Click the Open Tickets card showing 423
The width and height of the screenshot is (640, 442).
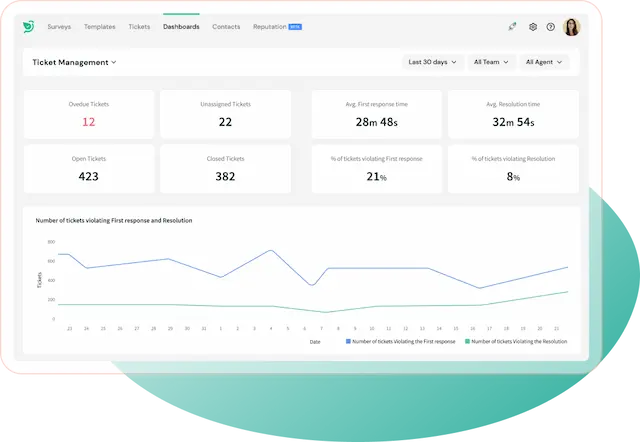click(89, 169)
